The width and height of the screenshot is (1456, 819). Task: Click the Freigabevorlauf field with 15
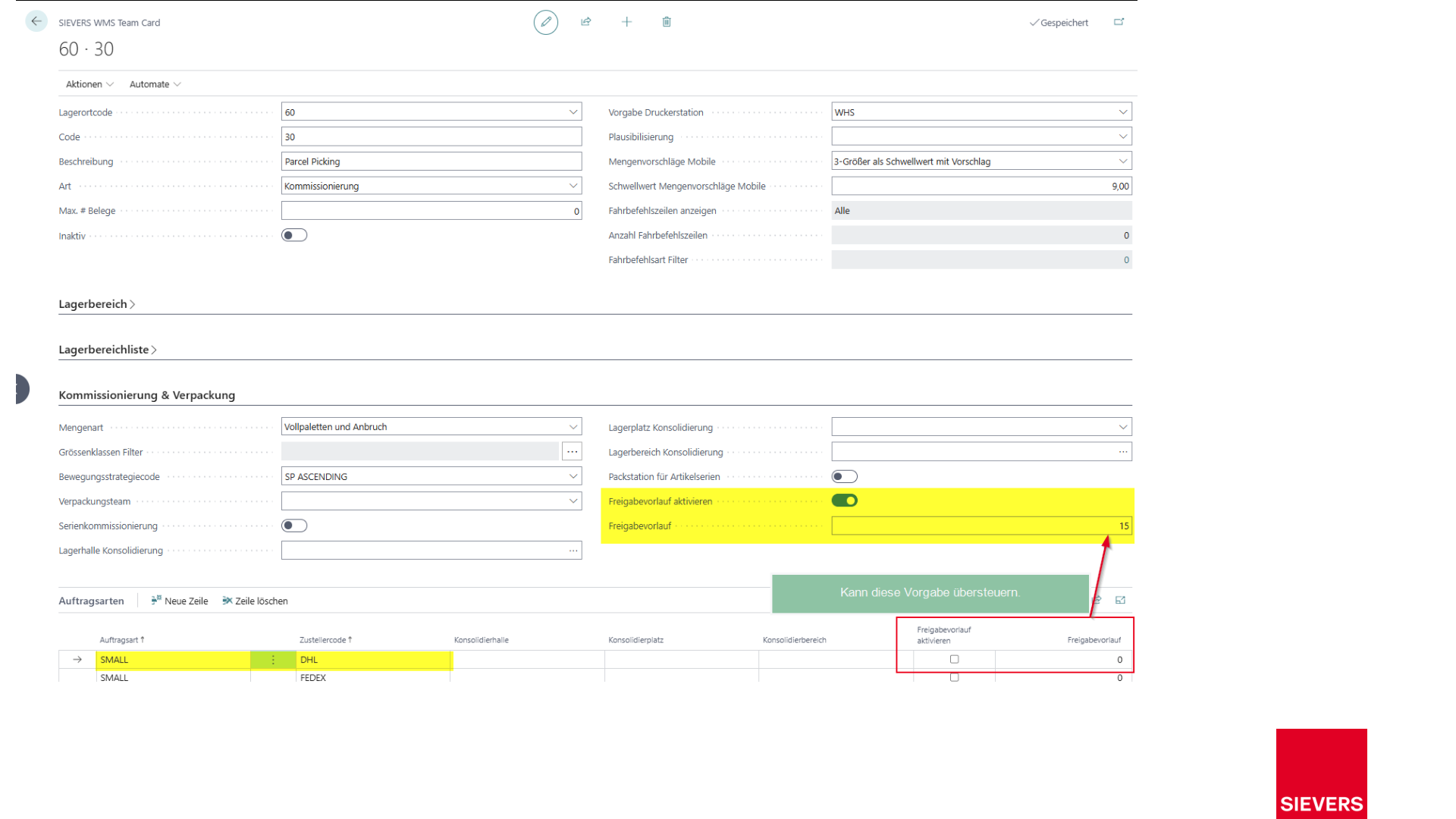(981, 526)
